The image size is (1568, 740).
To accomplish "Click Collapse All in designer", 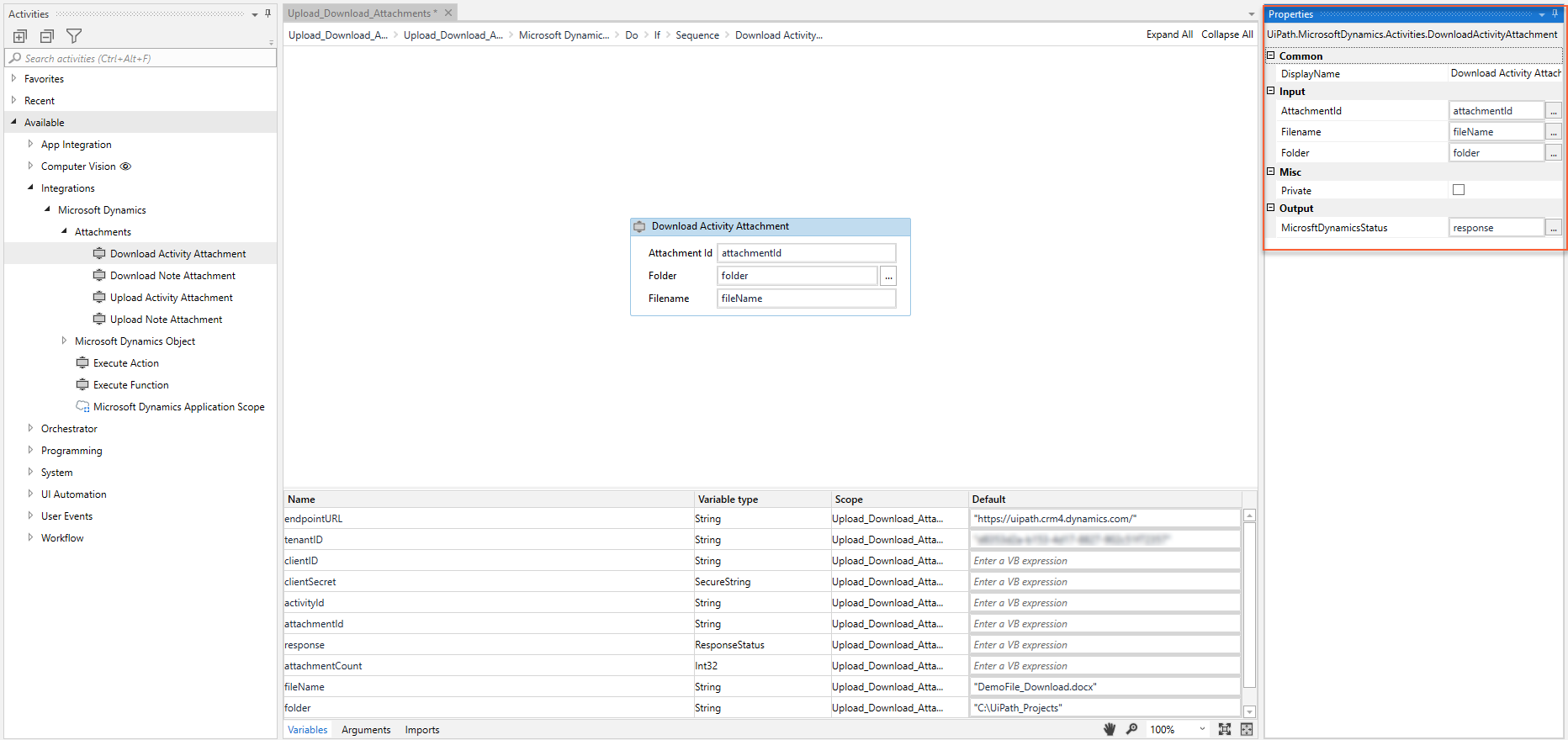I will pos(1227,34).
